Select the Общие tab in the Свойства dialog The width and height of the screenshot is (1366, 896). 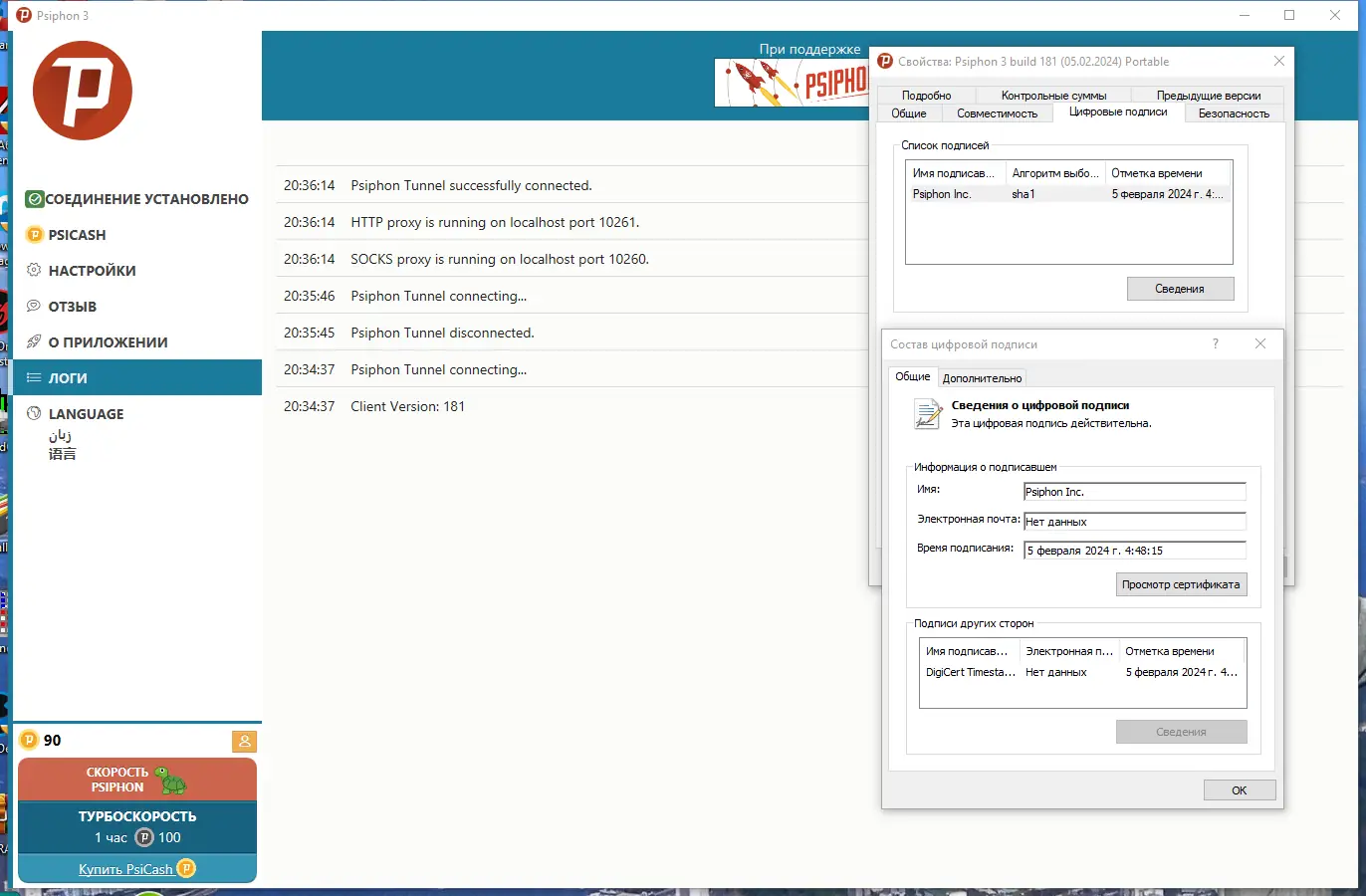pyautogui.click(x=909, y=113)
